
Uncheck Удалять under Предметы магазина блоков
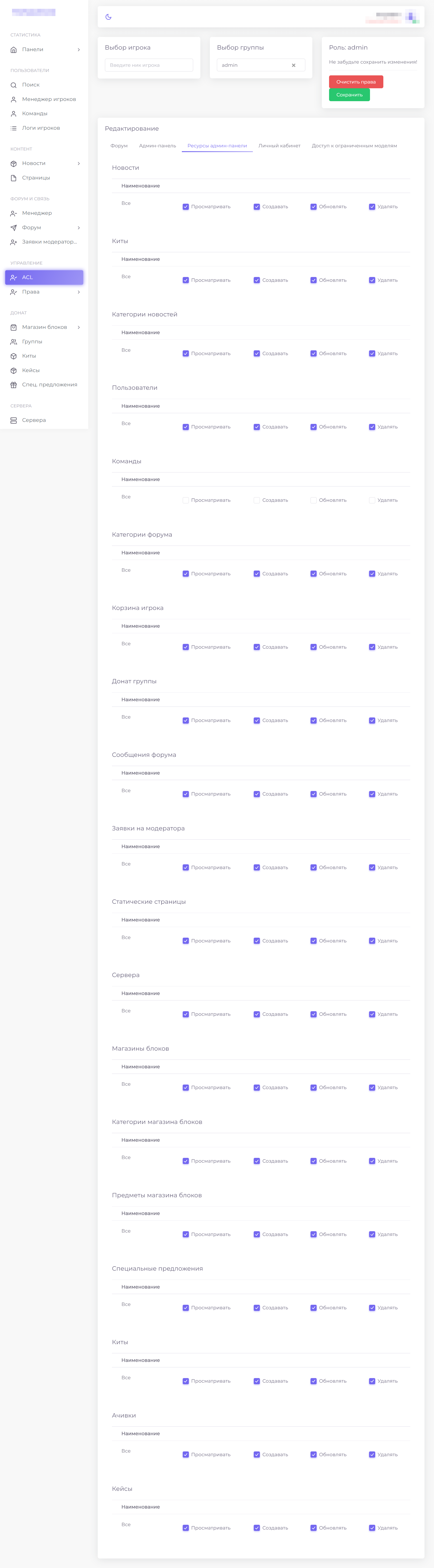(372, 1234)
